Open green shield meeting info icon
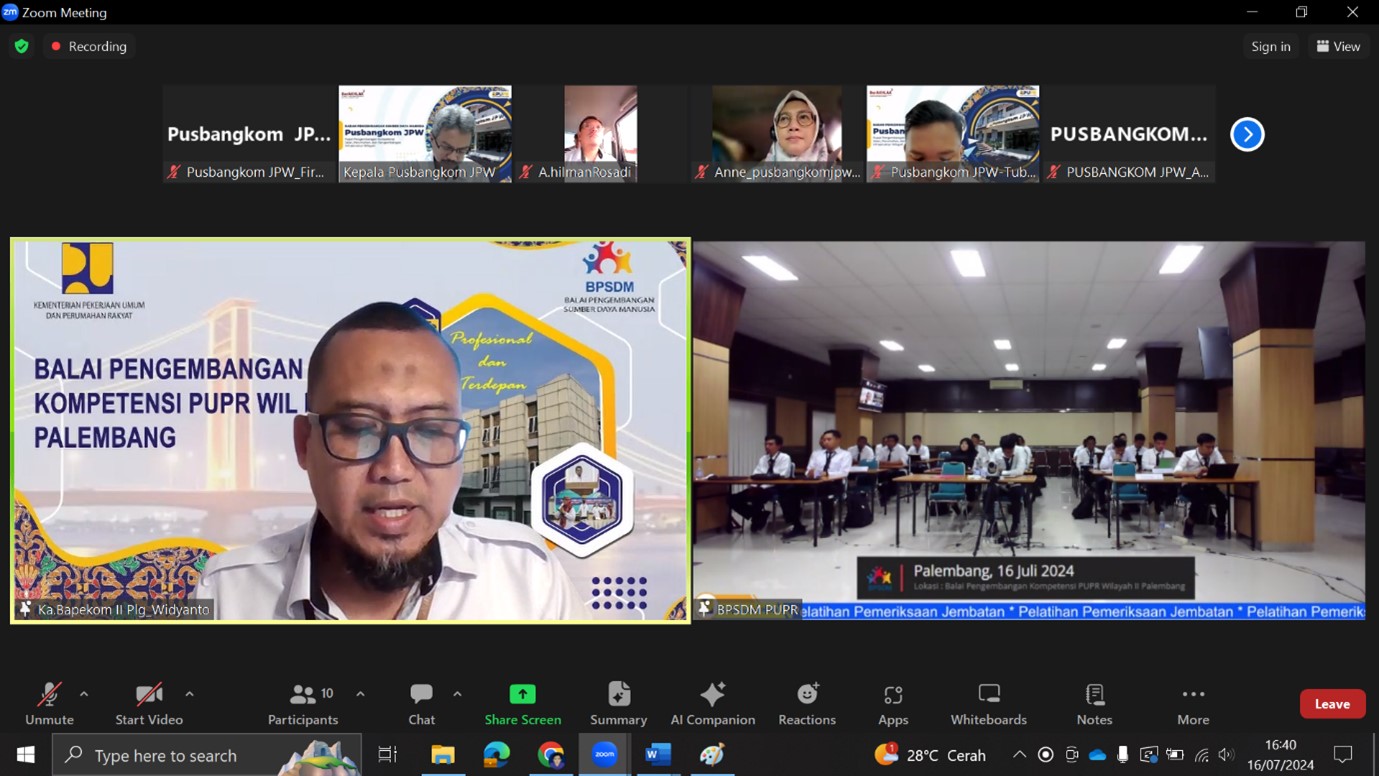The height and width of the screenshot is (776, 1379). [22, 46]
